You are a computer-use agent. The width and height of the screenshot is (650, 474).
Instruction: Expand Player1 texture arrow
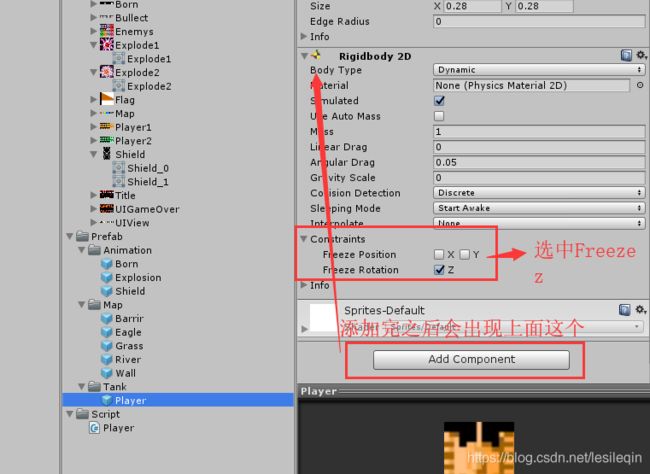94,127
